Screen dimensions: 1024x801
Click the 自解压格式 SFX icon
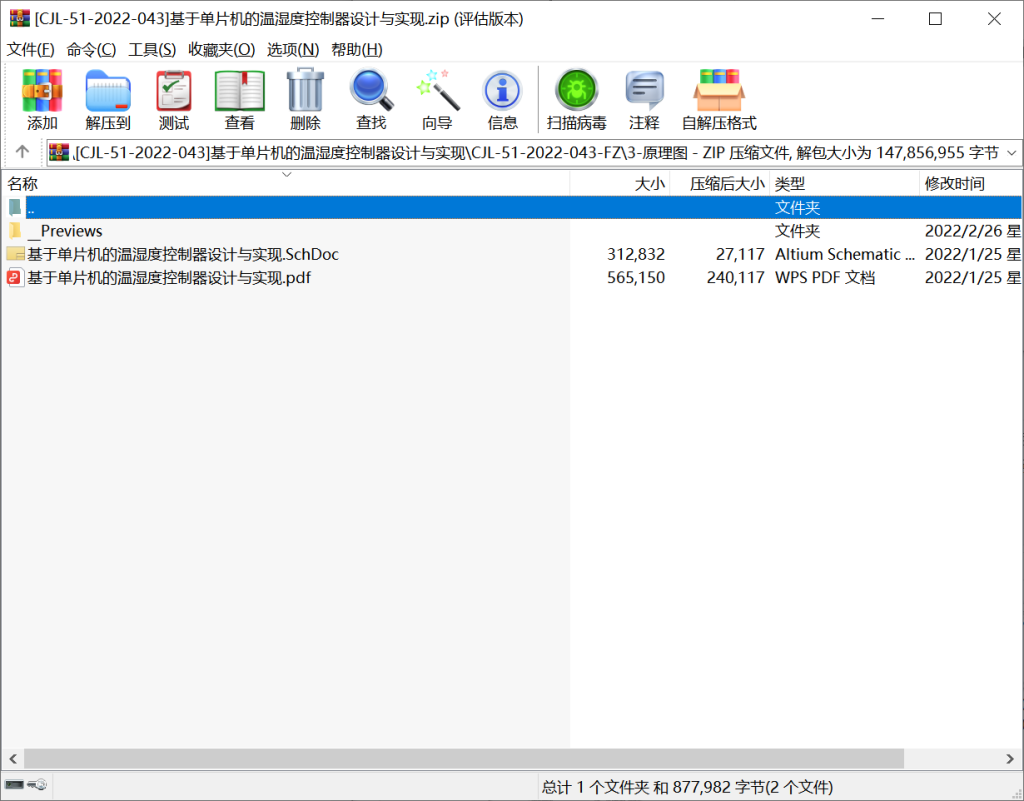[719, 92]
